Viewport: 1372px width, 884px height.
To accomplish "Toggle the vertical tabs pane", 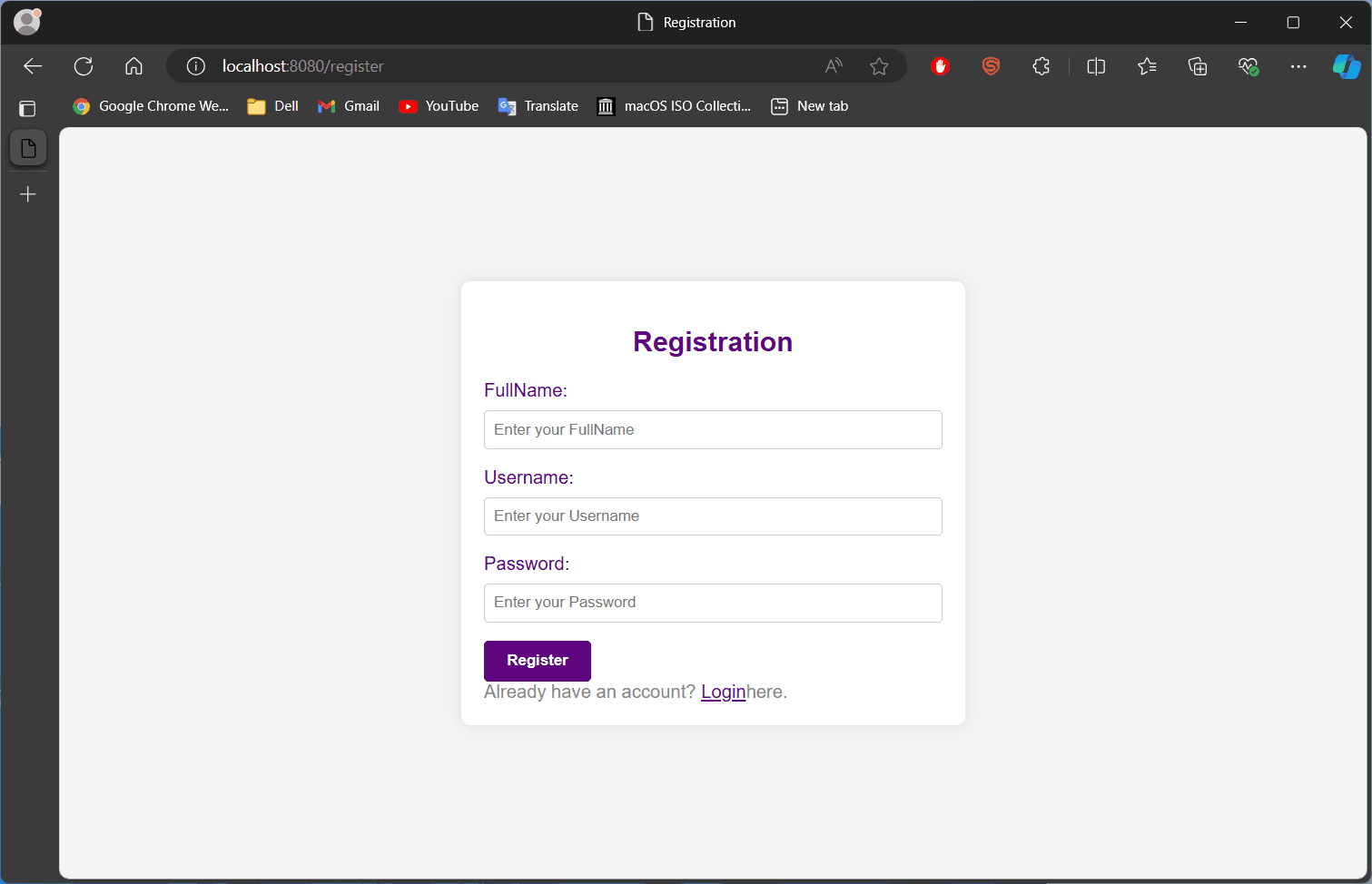I will point(27,108).
